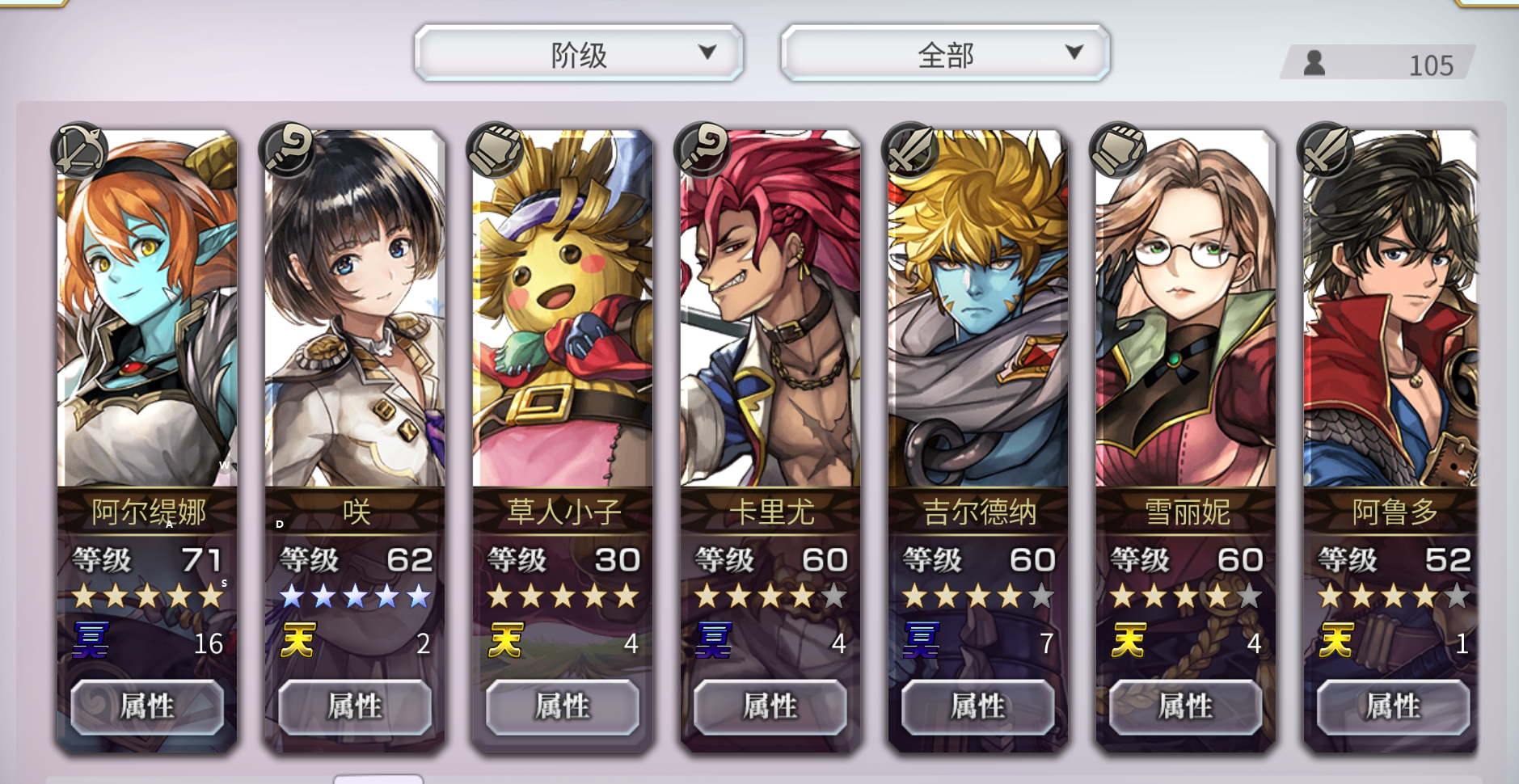
Task: Click the staff class icon on 咲's card
Action: 287,150
